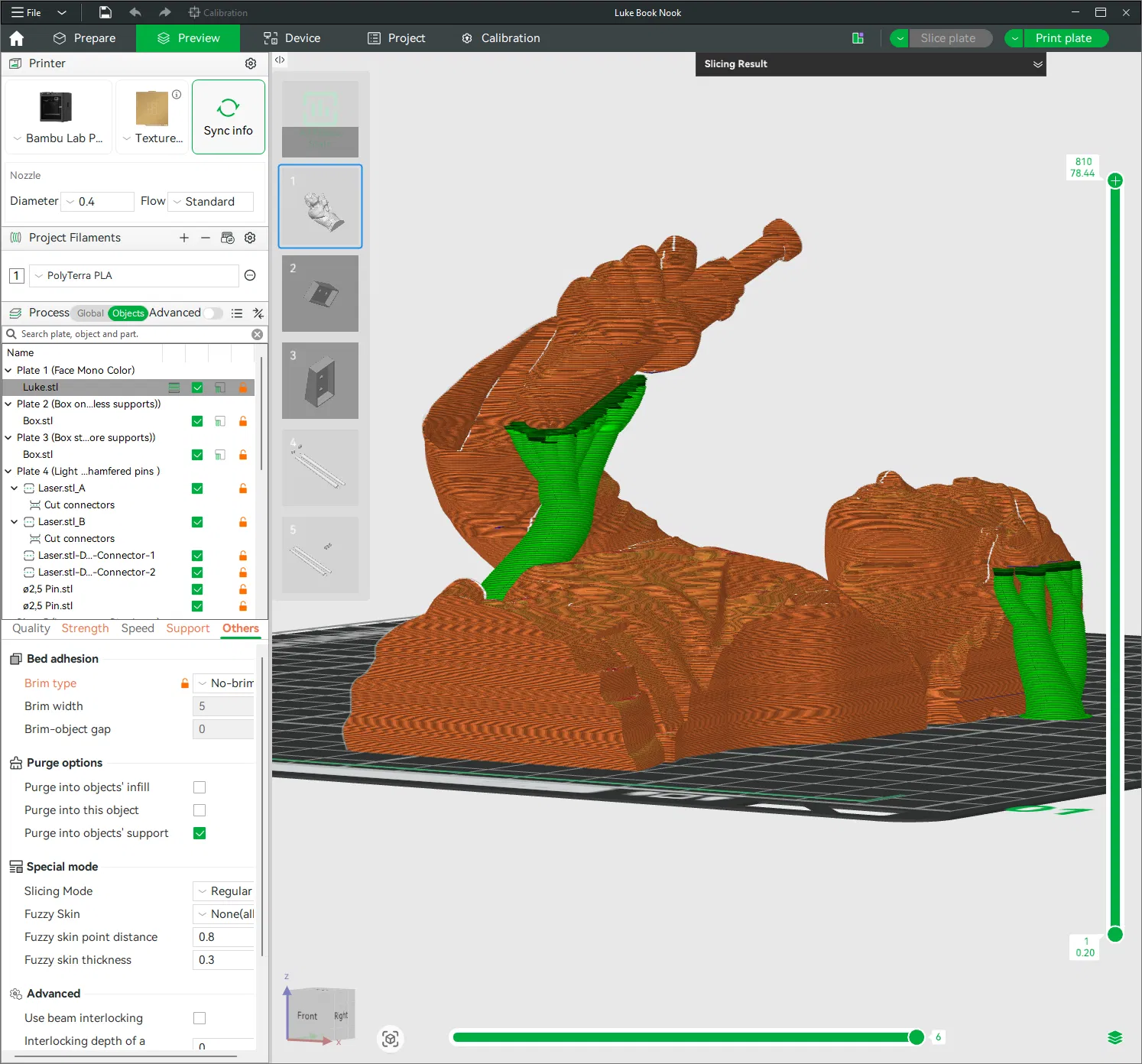Viewport: 1142px width, 1064px height.
Task: Click the Print plate button
Action: pyautogui.click(x=1063, y=38)
